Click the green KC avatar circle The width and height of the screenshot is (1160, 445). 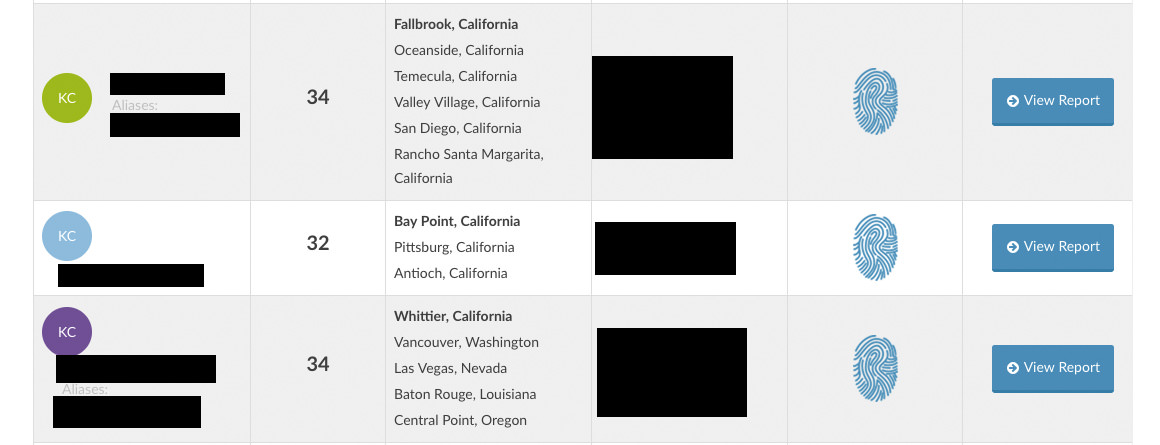point(67,98)
